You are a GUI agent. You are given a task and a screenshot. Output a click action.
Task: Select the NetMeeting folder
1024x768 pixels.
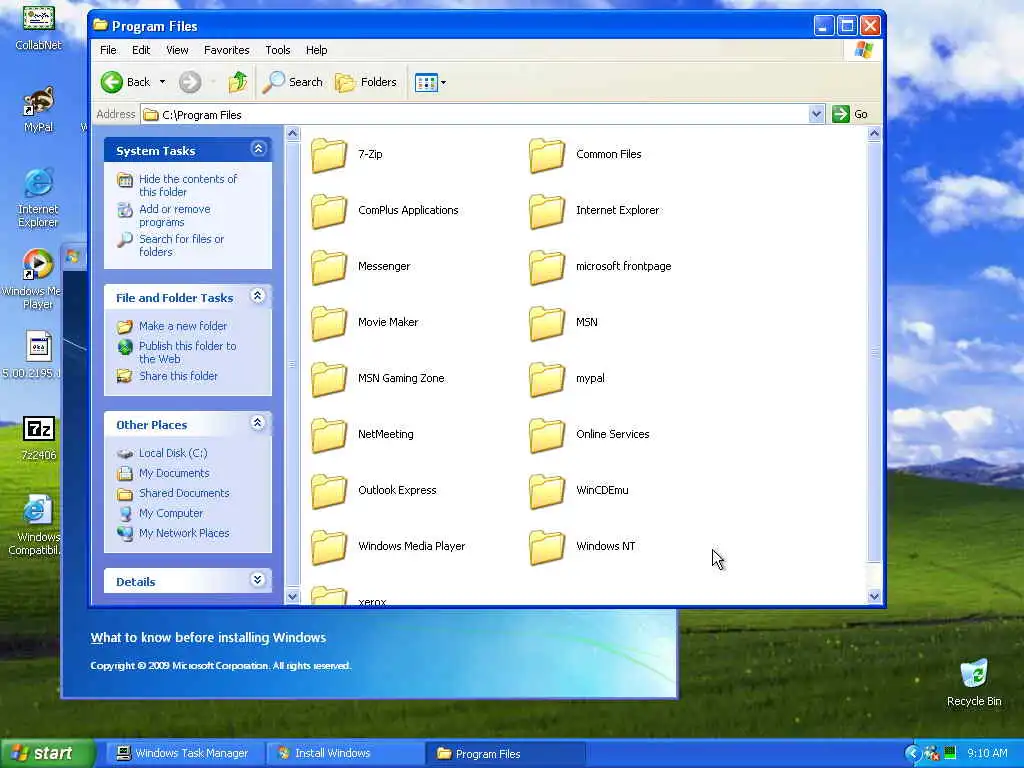point(362,434)
